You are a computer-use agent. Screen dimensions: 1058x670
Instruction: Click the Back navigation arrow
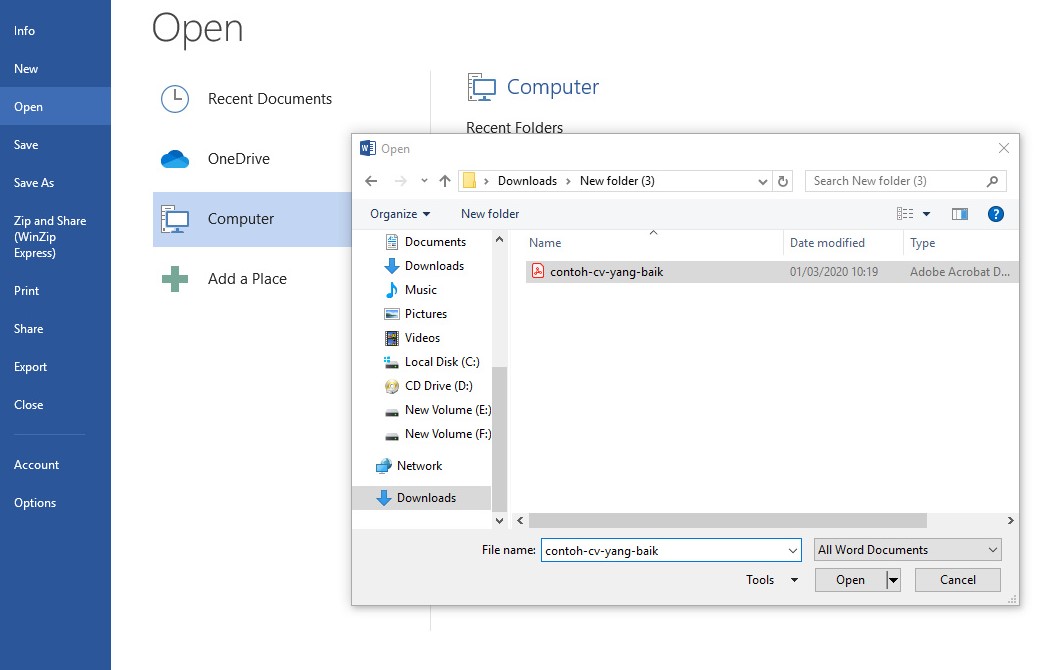coord(371,180)
